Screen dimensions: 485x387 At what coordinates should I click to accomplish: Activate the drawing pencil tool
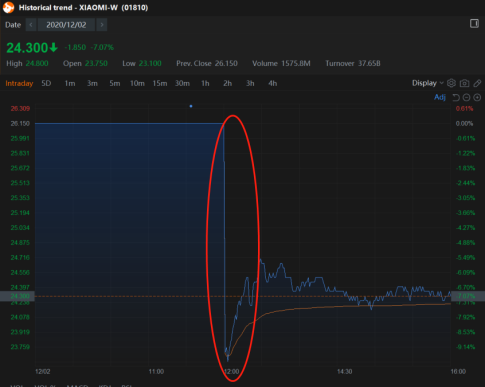(x=477, y=83)
